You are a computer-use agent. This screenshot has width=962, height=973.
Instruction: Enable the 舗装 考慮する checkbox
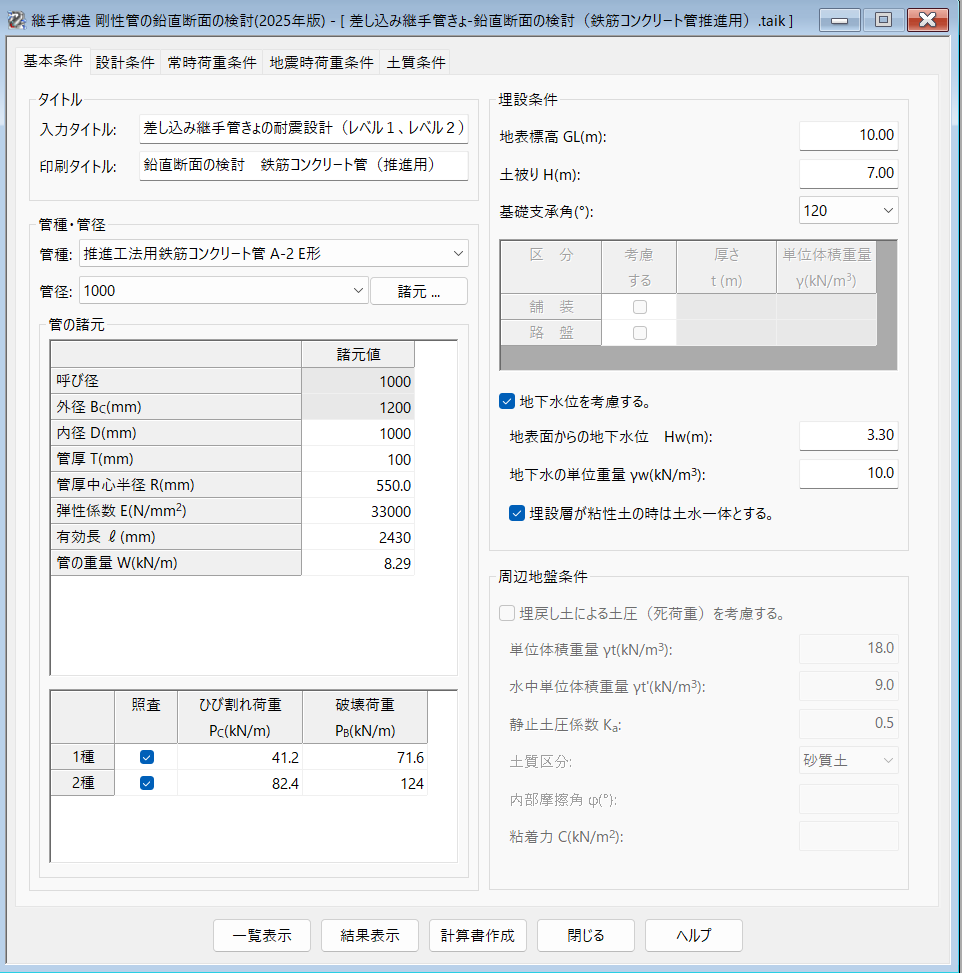point(639,307)
